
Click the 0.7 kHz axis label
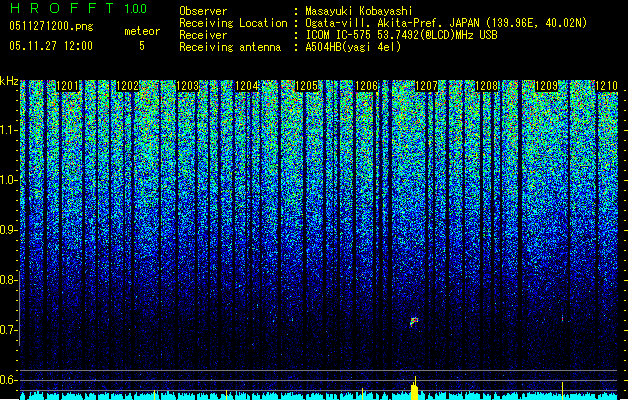point(8,330)
